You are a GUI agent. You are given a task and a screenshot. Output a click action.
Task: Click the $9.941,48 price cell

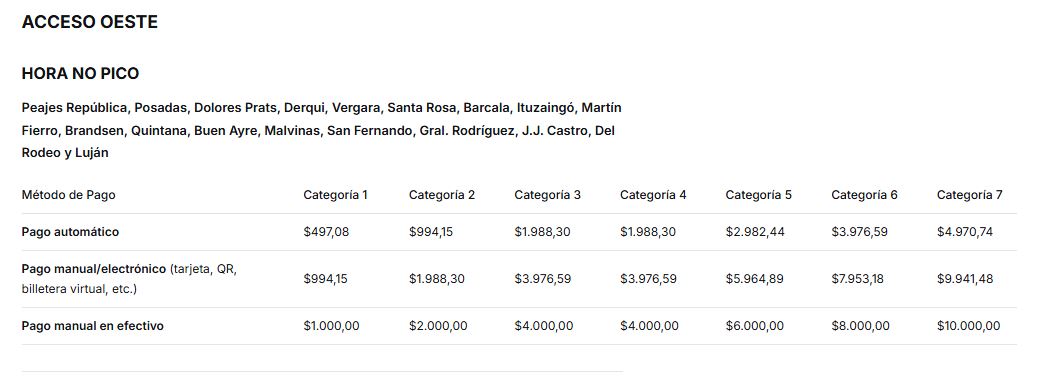[x=964, y=278]
